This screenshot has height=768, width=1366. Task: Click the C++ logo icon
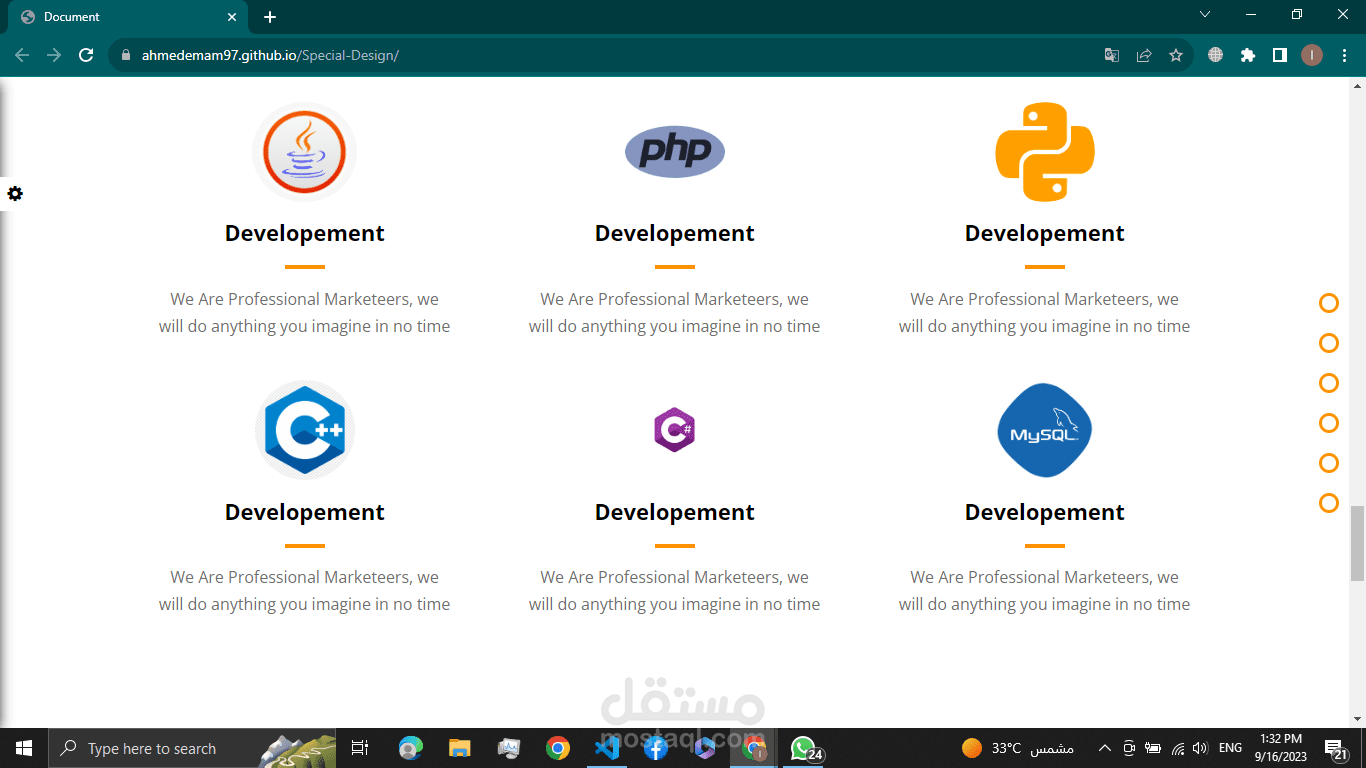tap(305, 430)
